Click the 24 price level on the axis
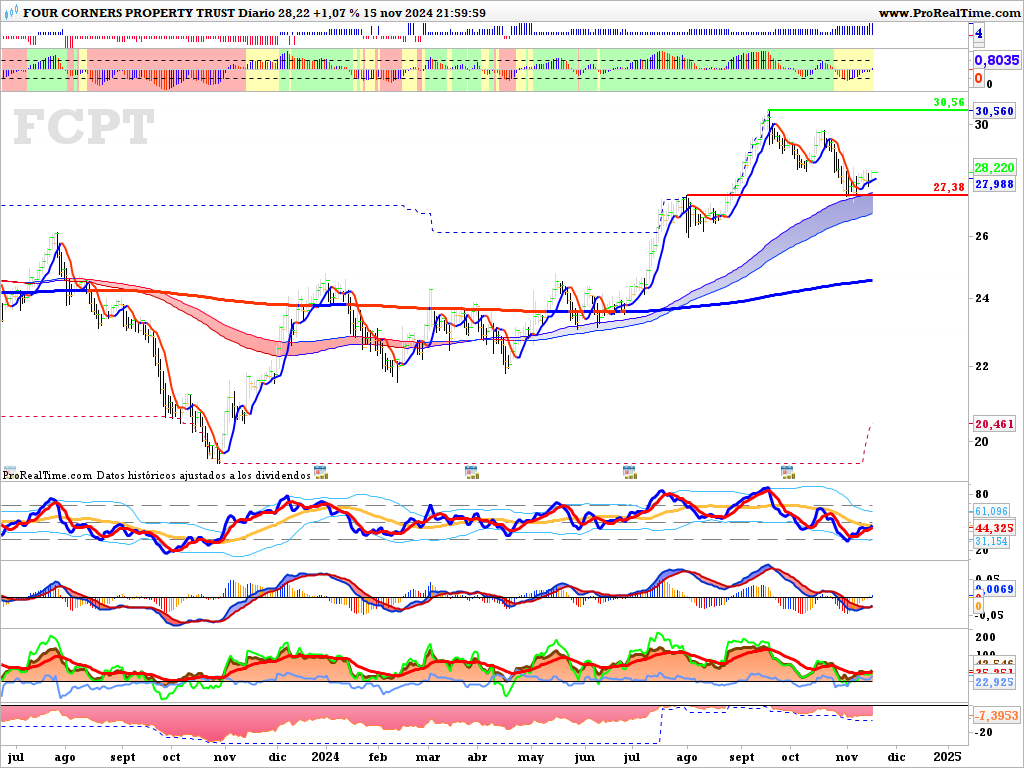 coord(982,298)
